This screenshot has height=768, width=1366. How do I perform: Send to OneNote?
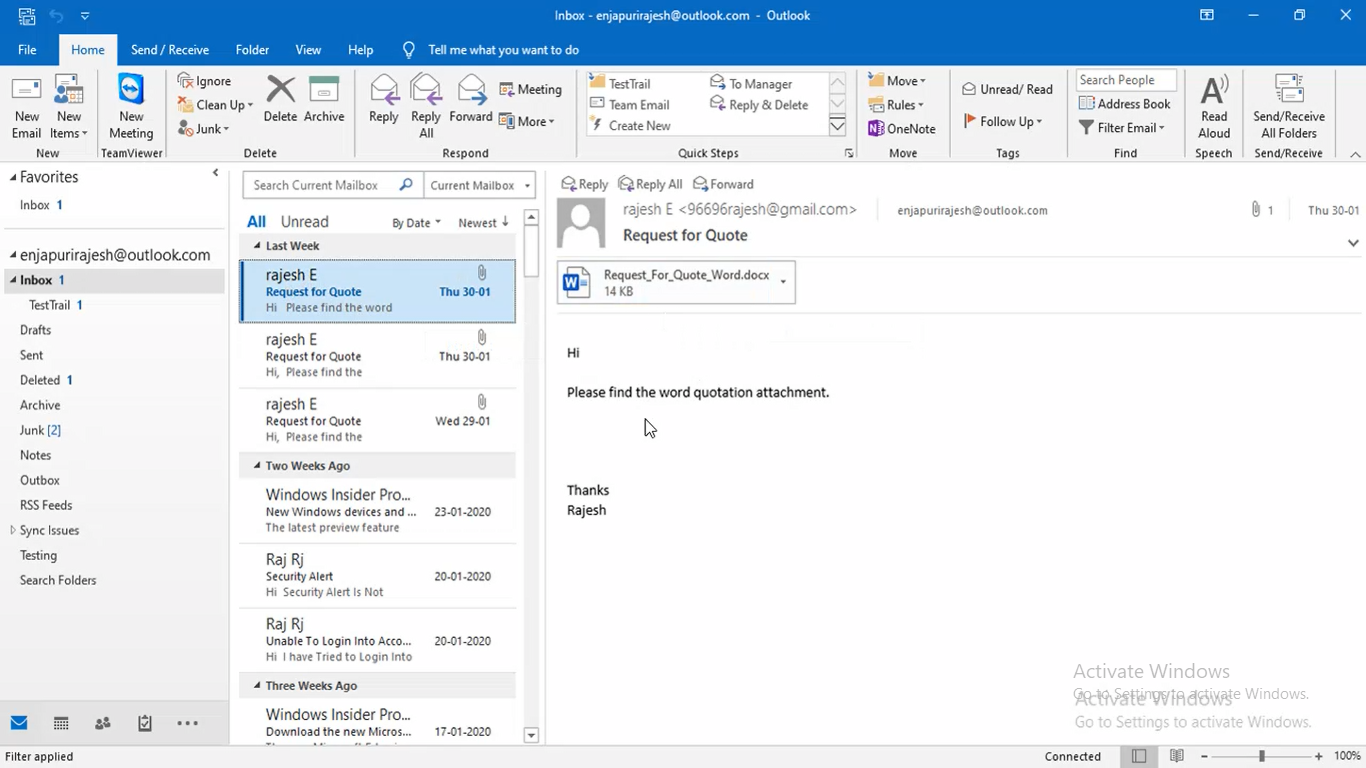click(x=901, y=129)
